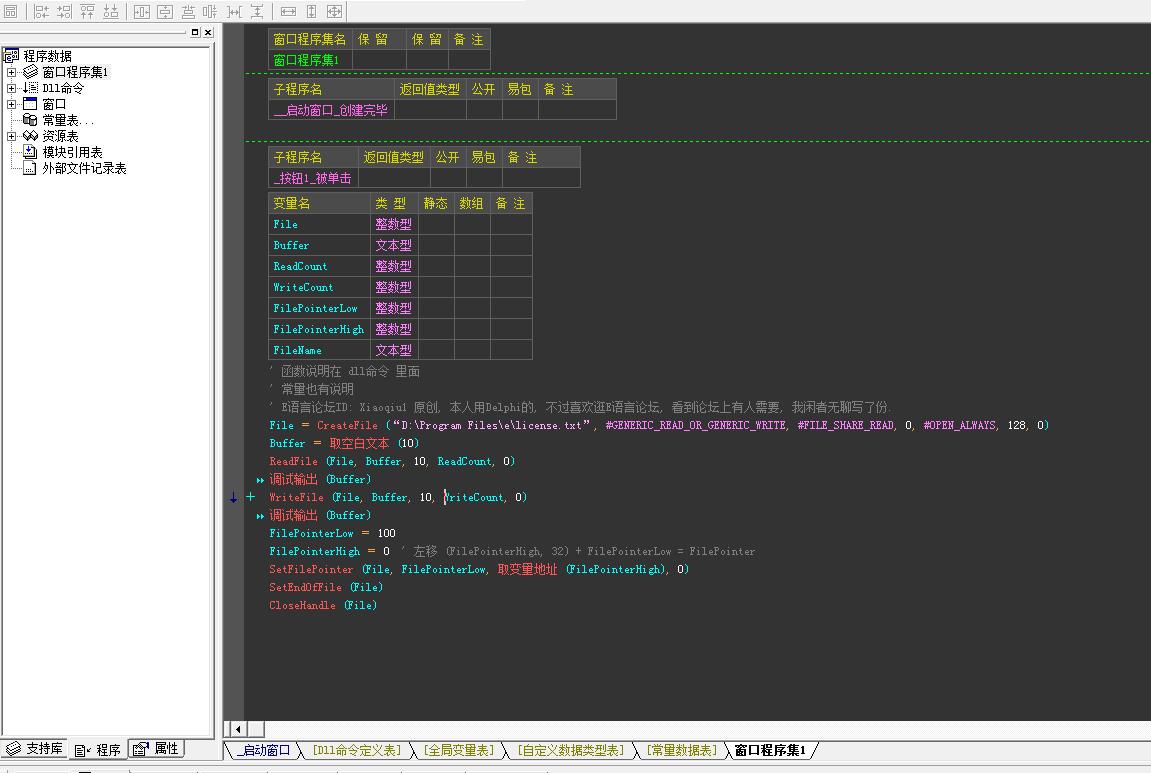This screenshot has height=773, width=1151.
Task: Select 模块引用表 in program tree
Action: pos(72,152)
